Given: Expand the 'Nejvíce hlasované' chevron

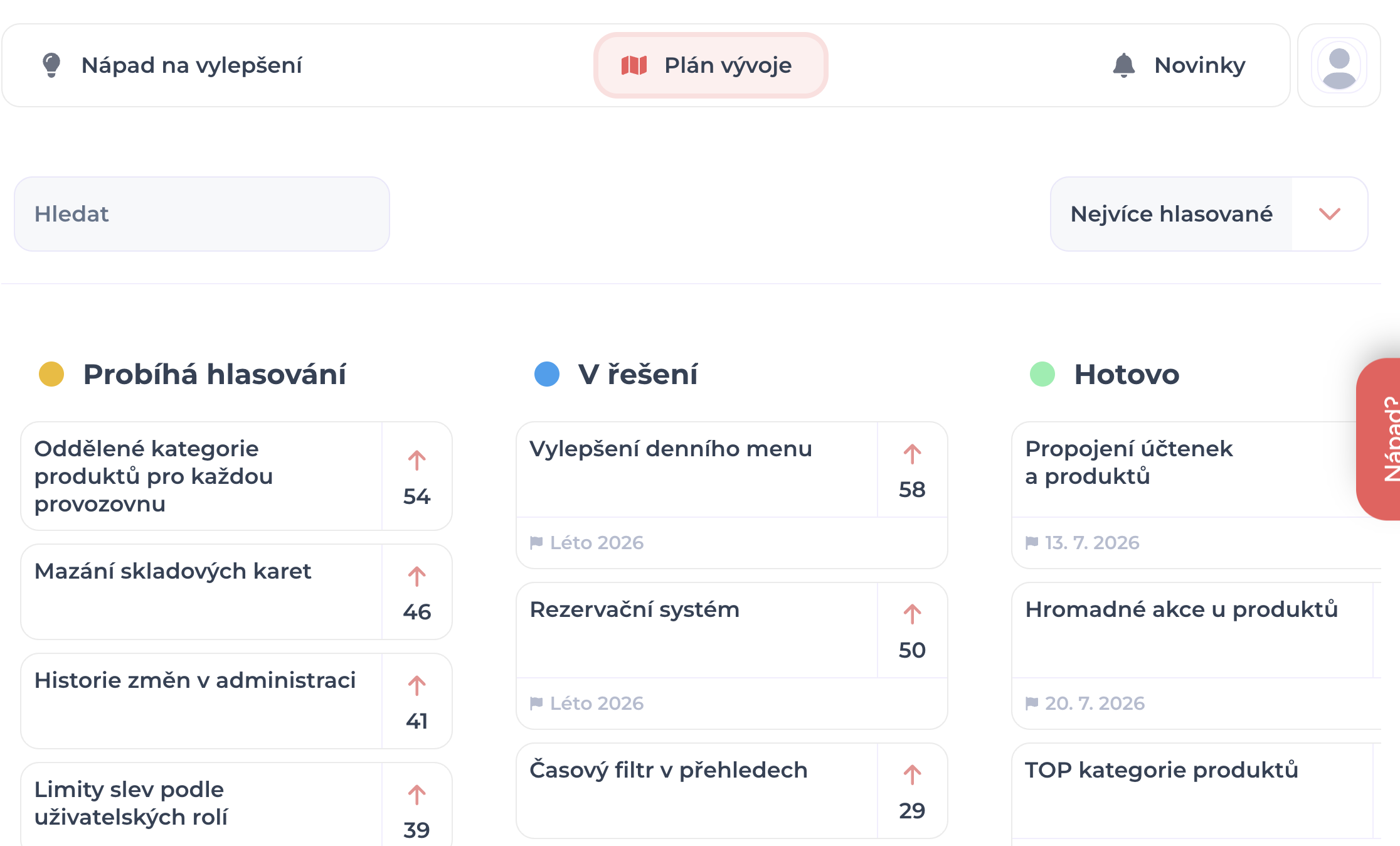Looking at the screenshot, I should [x=1329, y=214].
